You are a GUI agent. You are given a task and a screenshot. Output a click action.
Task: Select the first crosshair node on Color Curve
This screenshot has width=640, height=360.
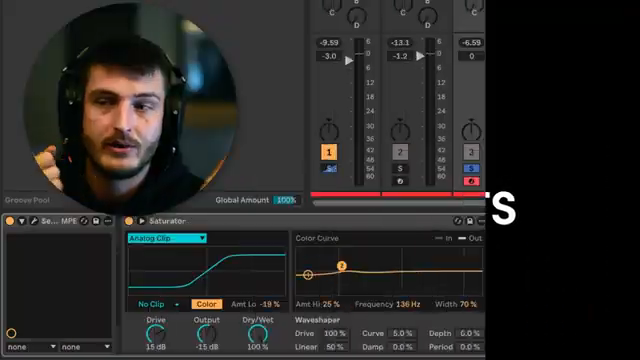(308, 275)
